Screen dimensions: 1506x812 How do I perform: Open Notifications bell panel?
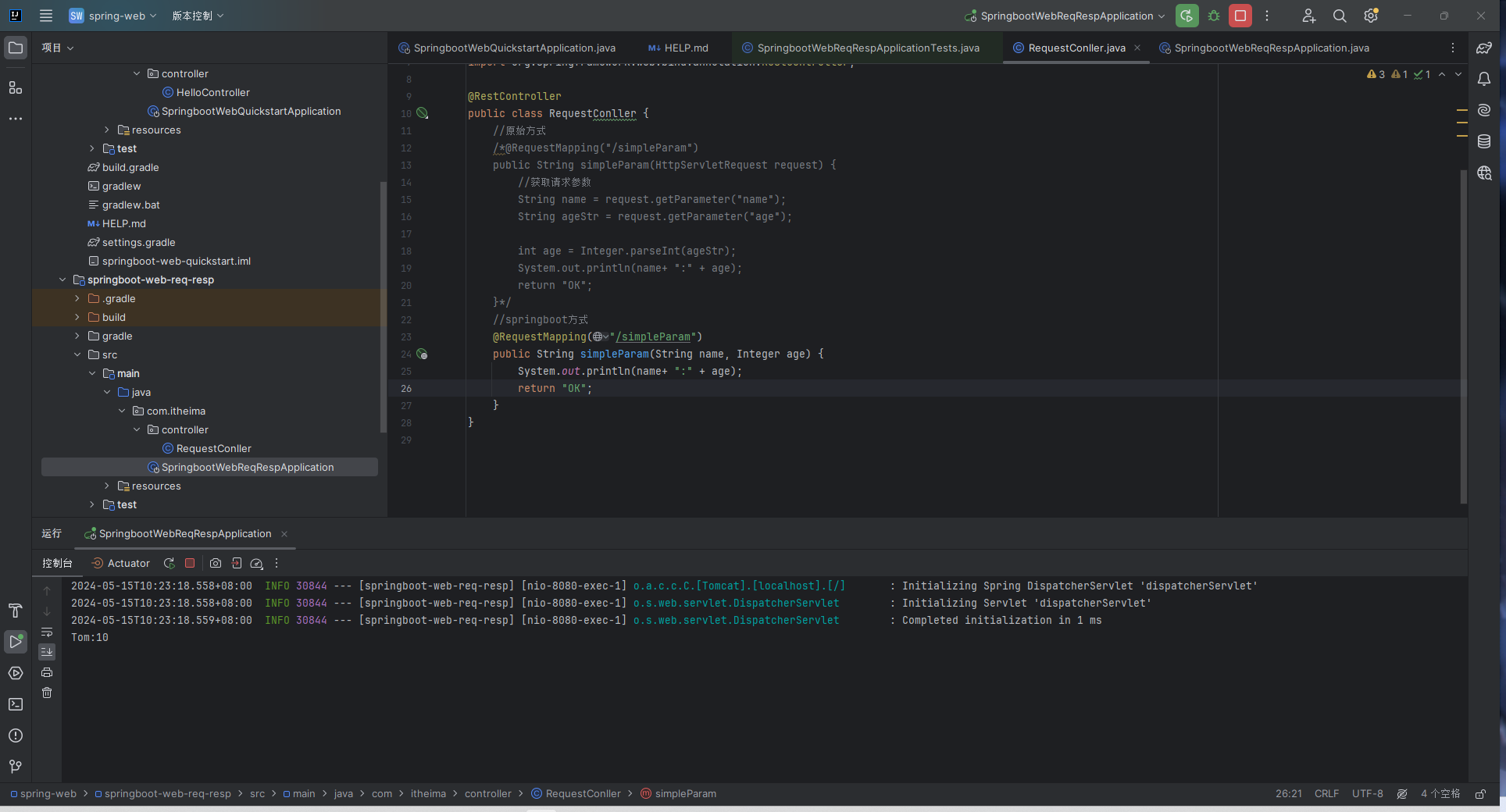point(1484,79)
